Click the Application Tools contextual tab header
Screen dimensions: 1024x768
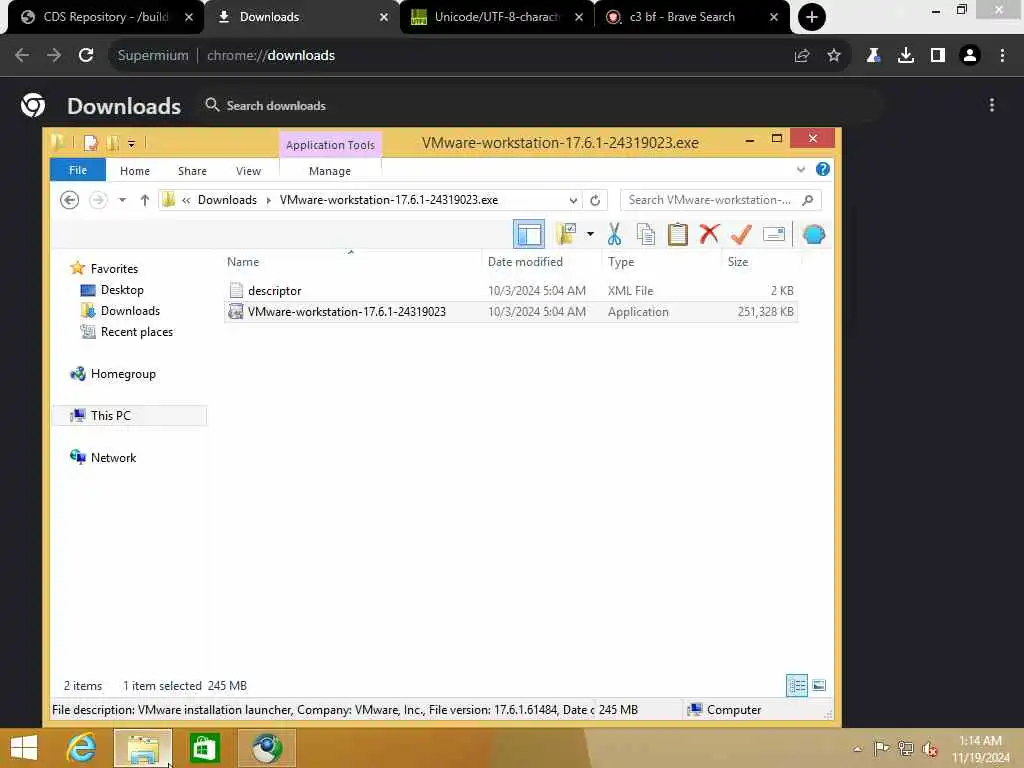click(x=330, y=145)
